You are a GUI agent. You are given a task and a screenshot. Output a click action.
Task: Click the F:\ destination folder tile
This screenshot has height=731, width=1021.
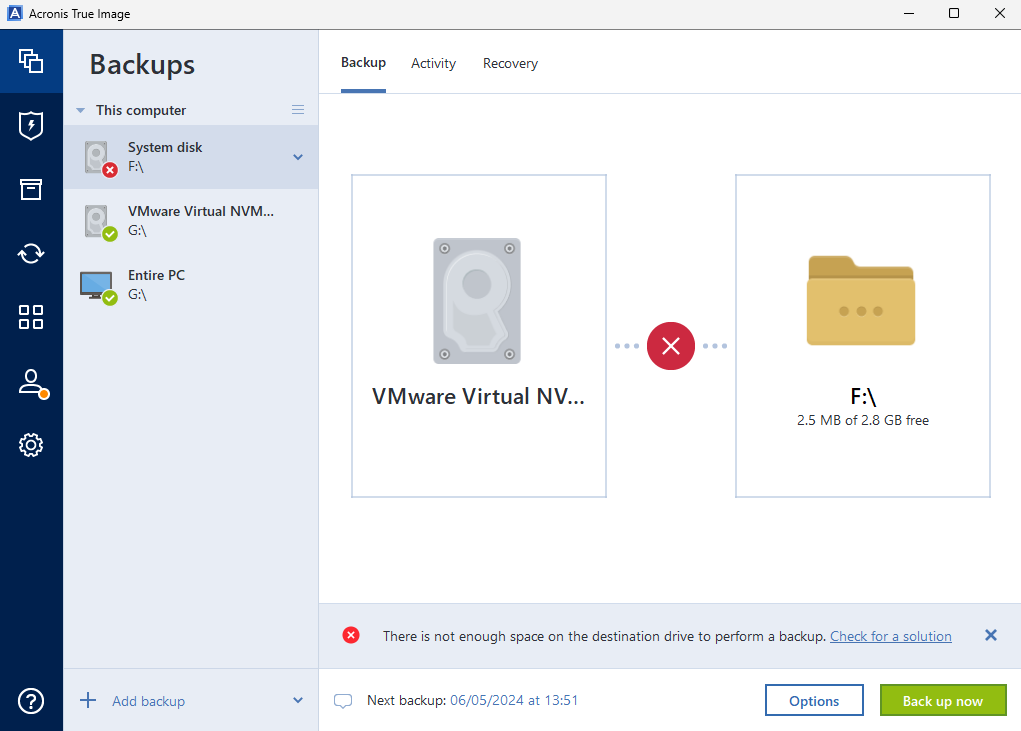pos(862,336)
